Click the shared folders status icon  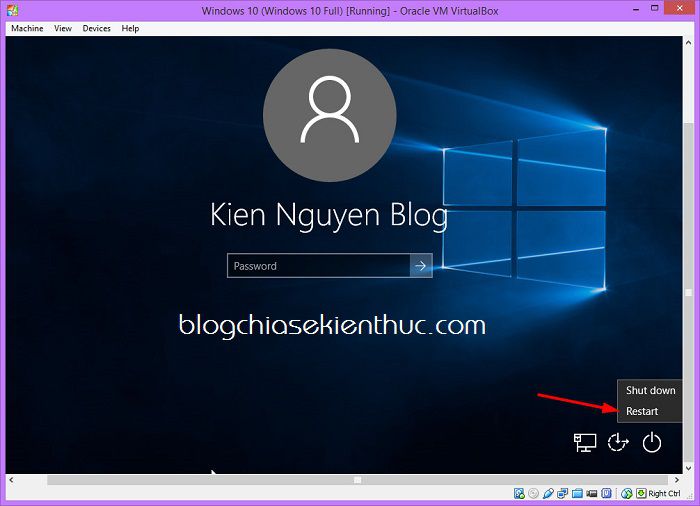577,493
